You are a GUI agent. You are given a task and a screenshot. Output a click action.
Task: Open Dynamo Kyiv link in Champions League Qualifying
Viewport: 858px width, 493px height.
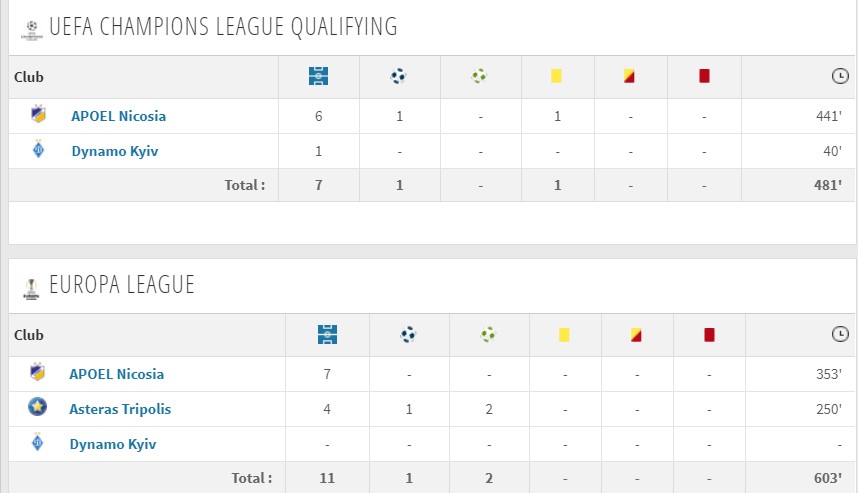[x=115, y=152]
